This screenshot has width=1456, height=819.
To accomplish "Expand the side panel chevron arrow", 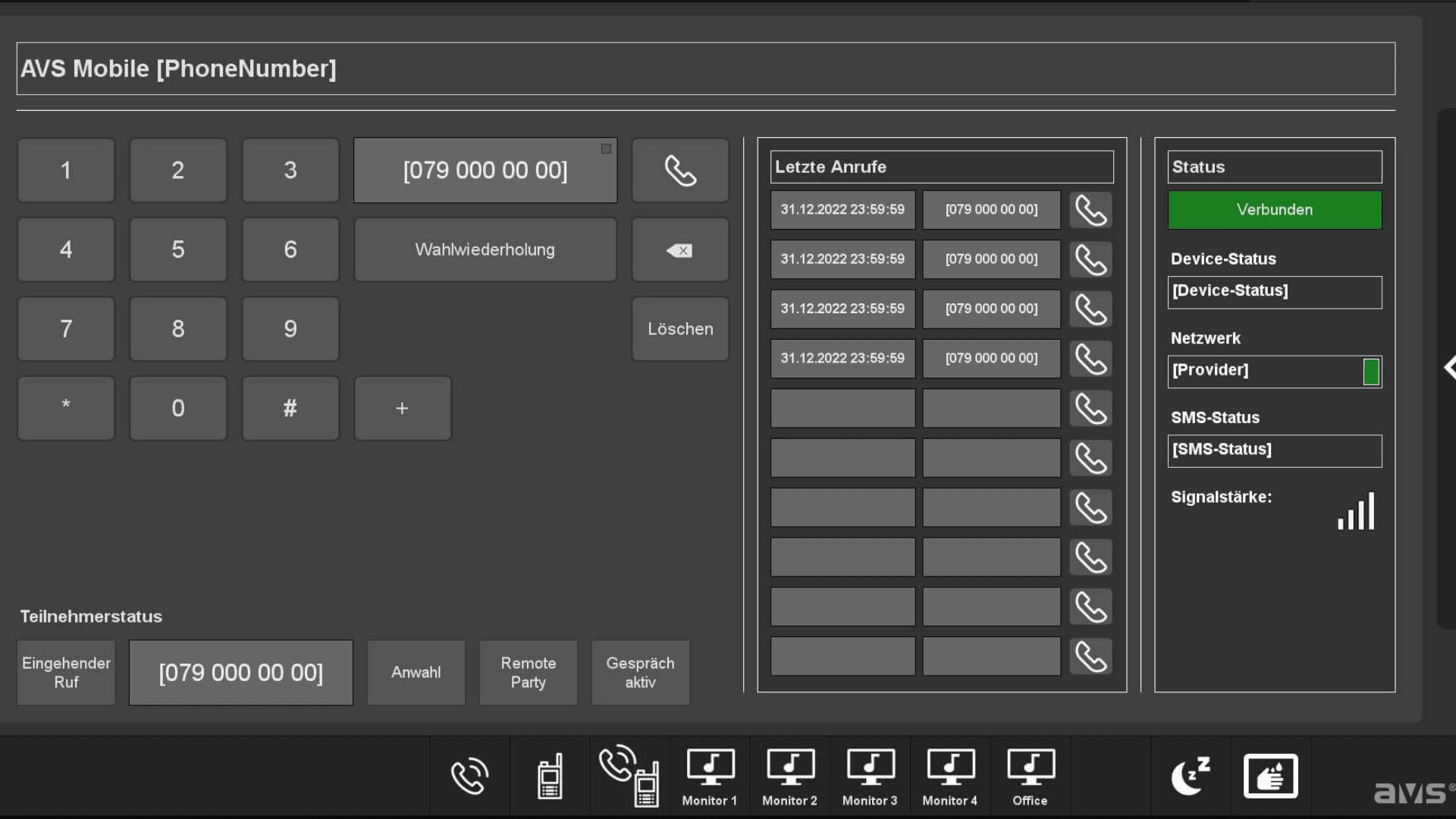I will tap(1449, 368).
